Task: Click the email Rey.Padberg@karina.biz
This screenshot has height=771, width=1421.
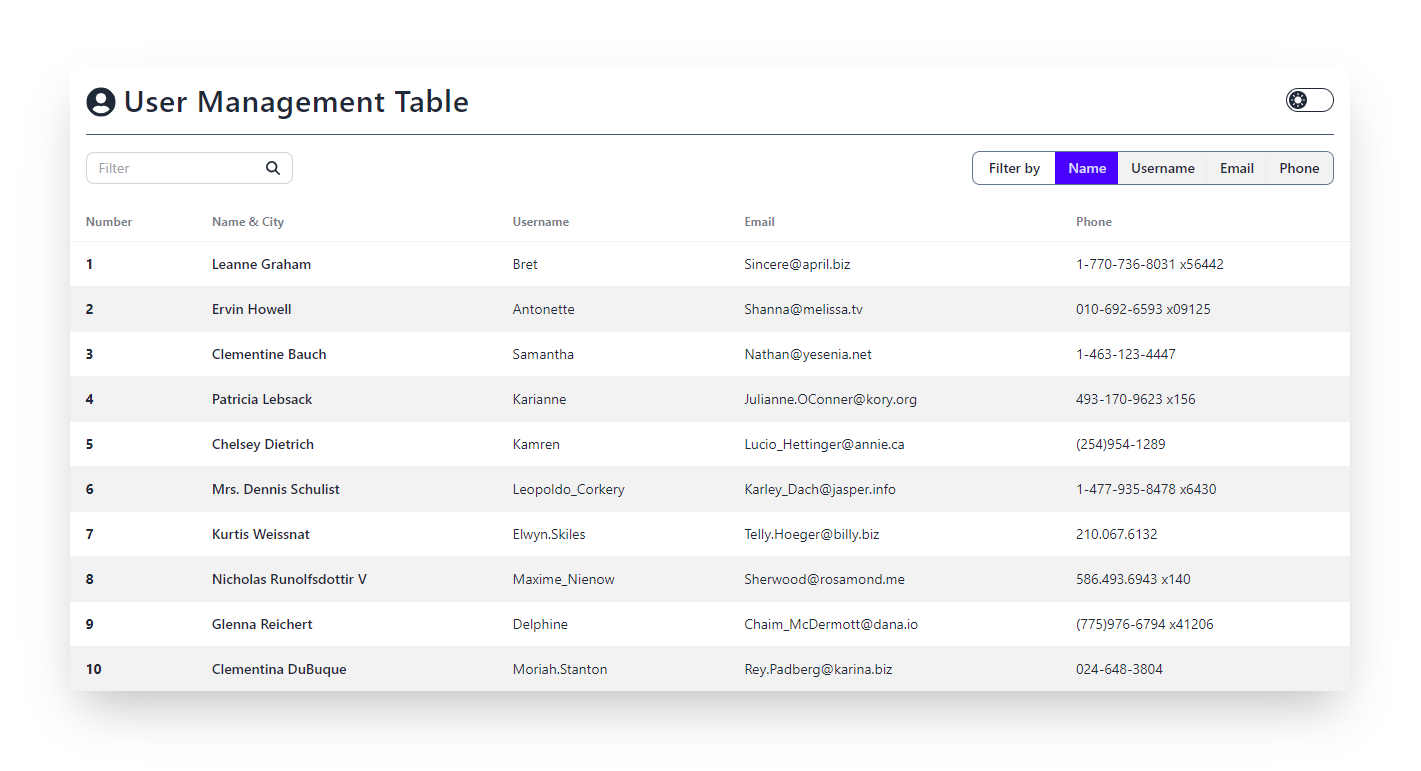Action: (818, 669)
